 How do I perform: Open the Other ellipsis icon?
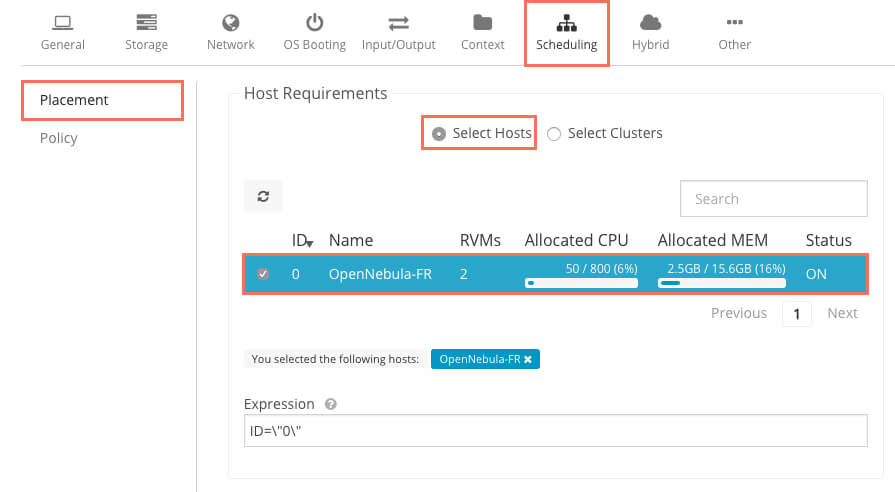(x=734, y=22)
